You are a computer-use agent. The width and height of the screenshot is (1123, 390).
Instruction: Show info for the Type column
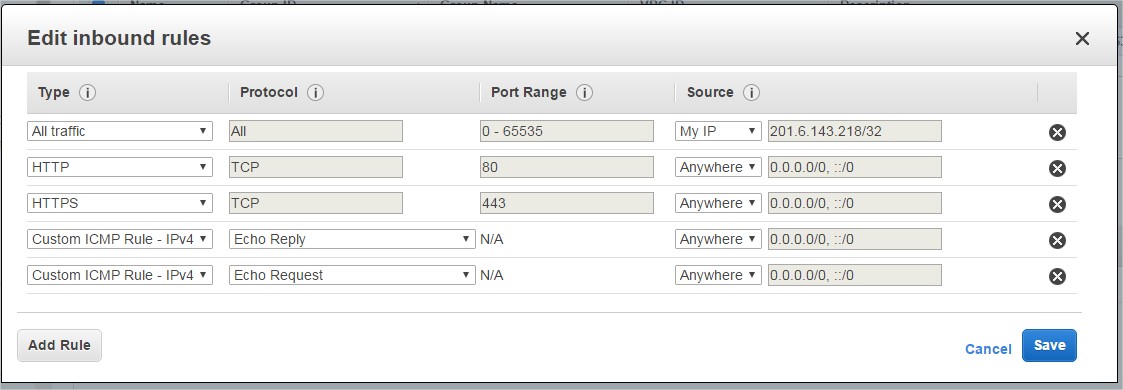click(87, 92)
